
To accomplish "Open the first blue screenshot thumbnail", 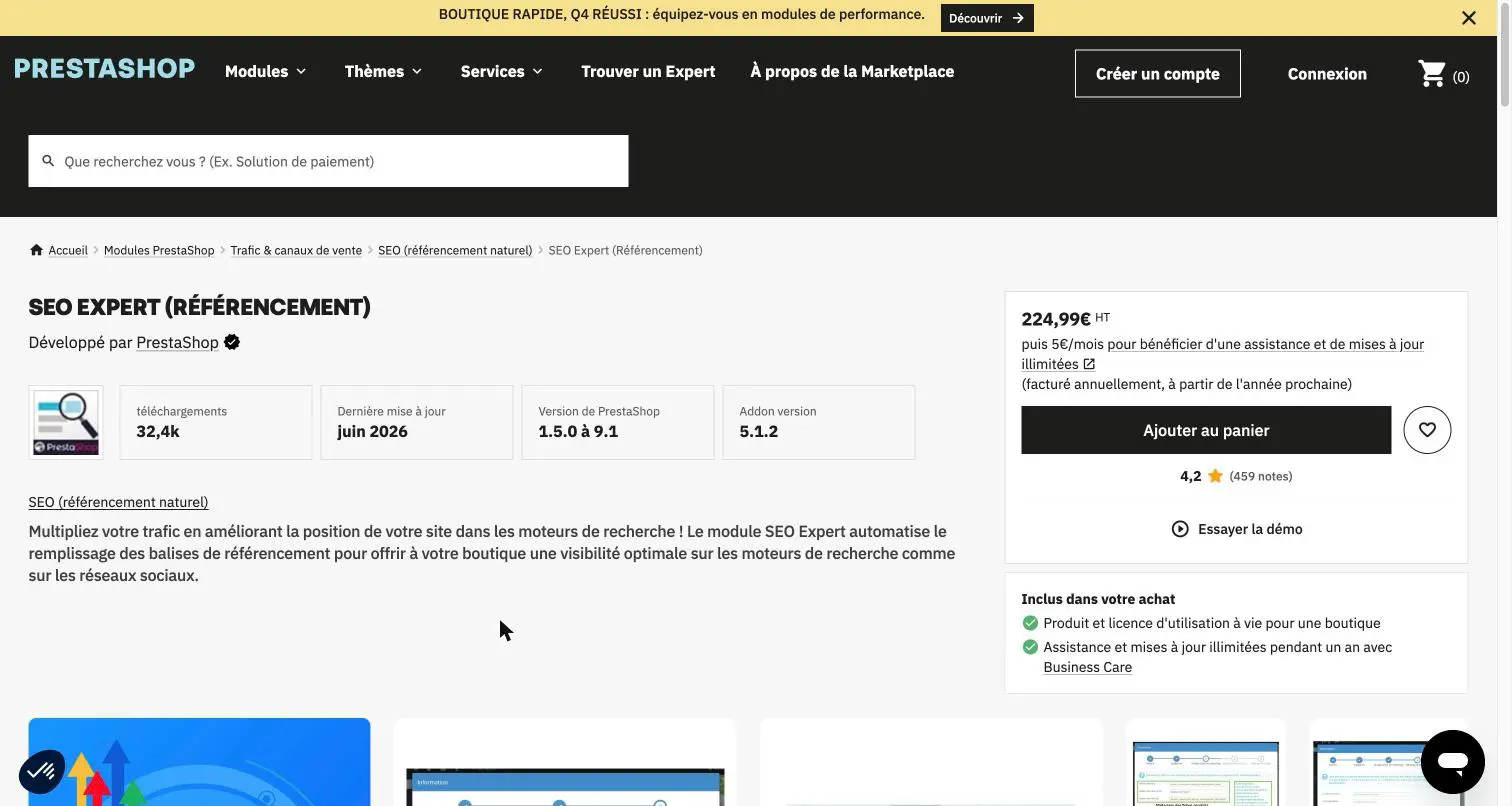I will 199,762.
